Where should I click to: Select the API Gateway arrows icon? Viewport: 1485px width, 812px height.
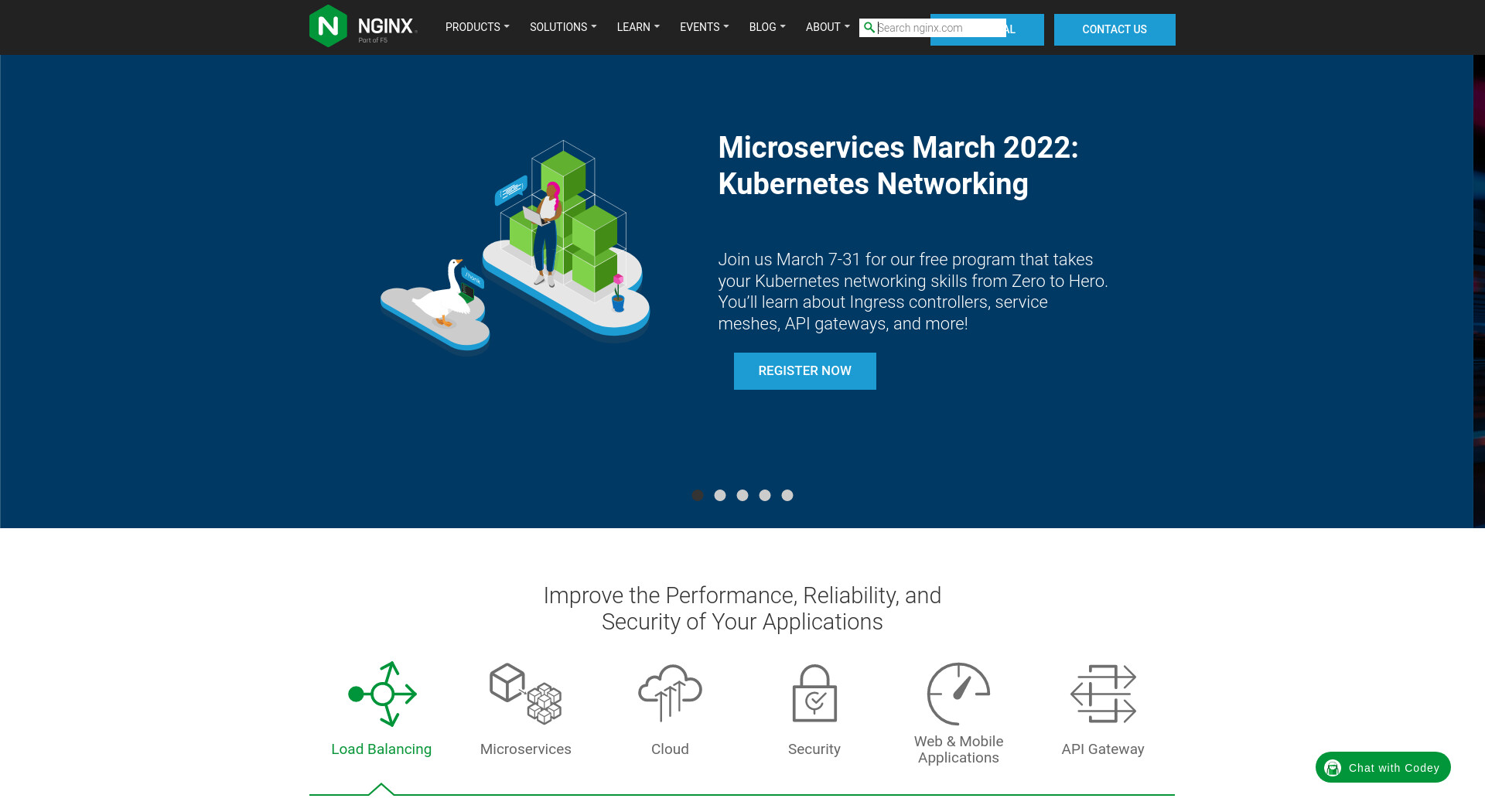click(1103, 694)
